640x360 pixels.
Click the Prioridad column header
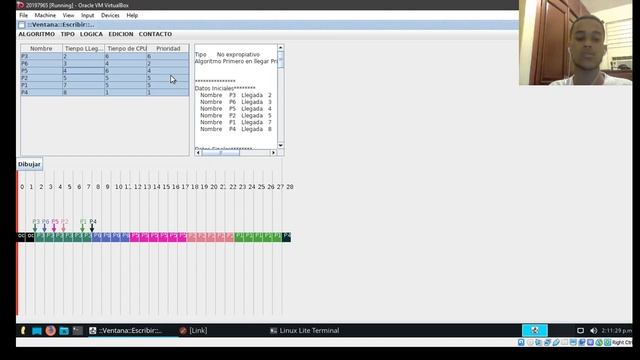pos(168,49)
